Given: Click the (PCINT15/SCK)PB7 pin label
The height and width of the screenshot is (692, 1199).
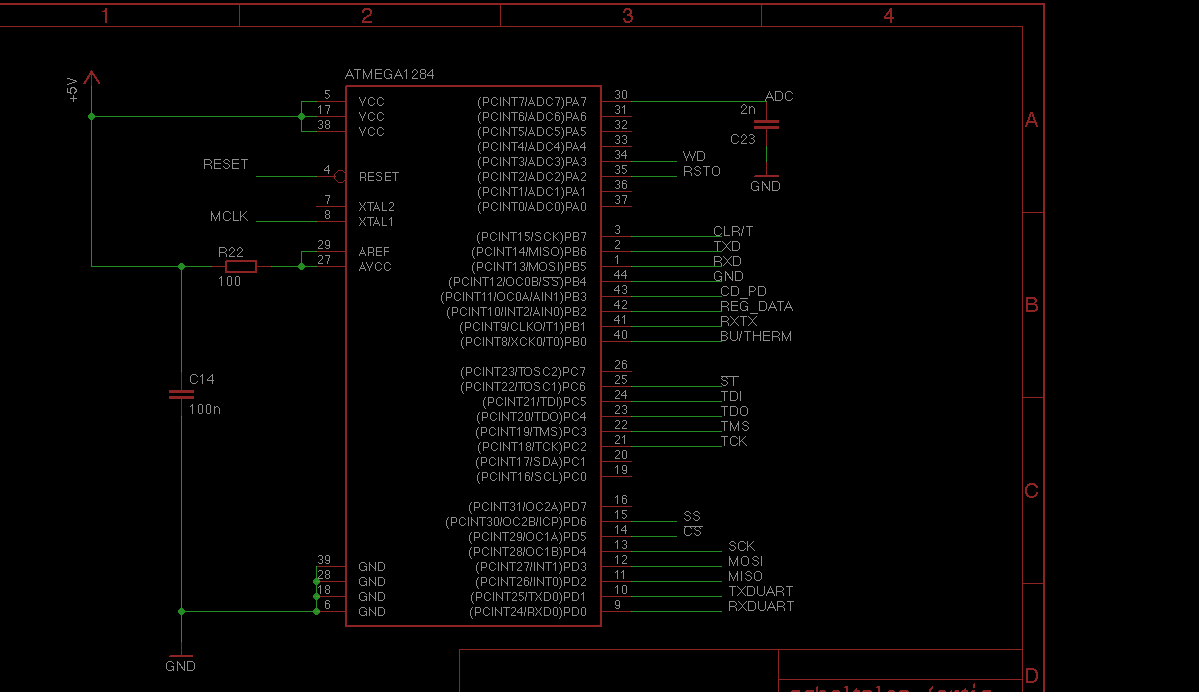Looking at the screenshot, I should pyautogui.click(x=531, y=236).
